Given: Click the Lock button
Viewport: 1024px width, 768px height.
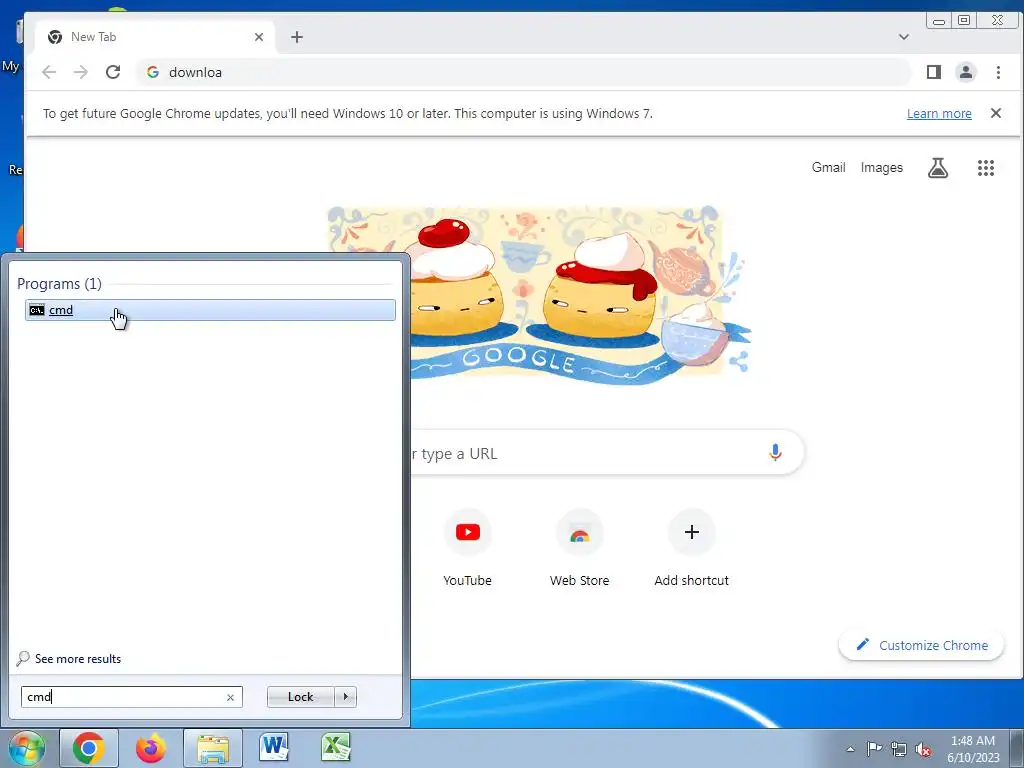Looking at the screenshot, I should click(x=300, y=697).
